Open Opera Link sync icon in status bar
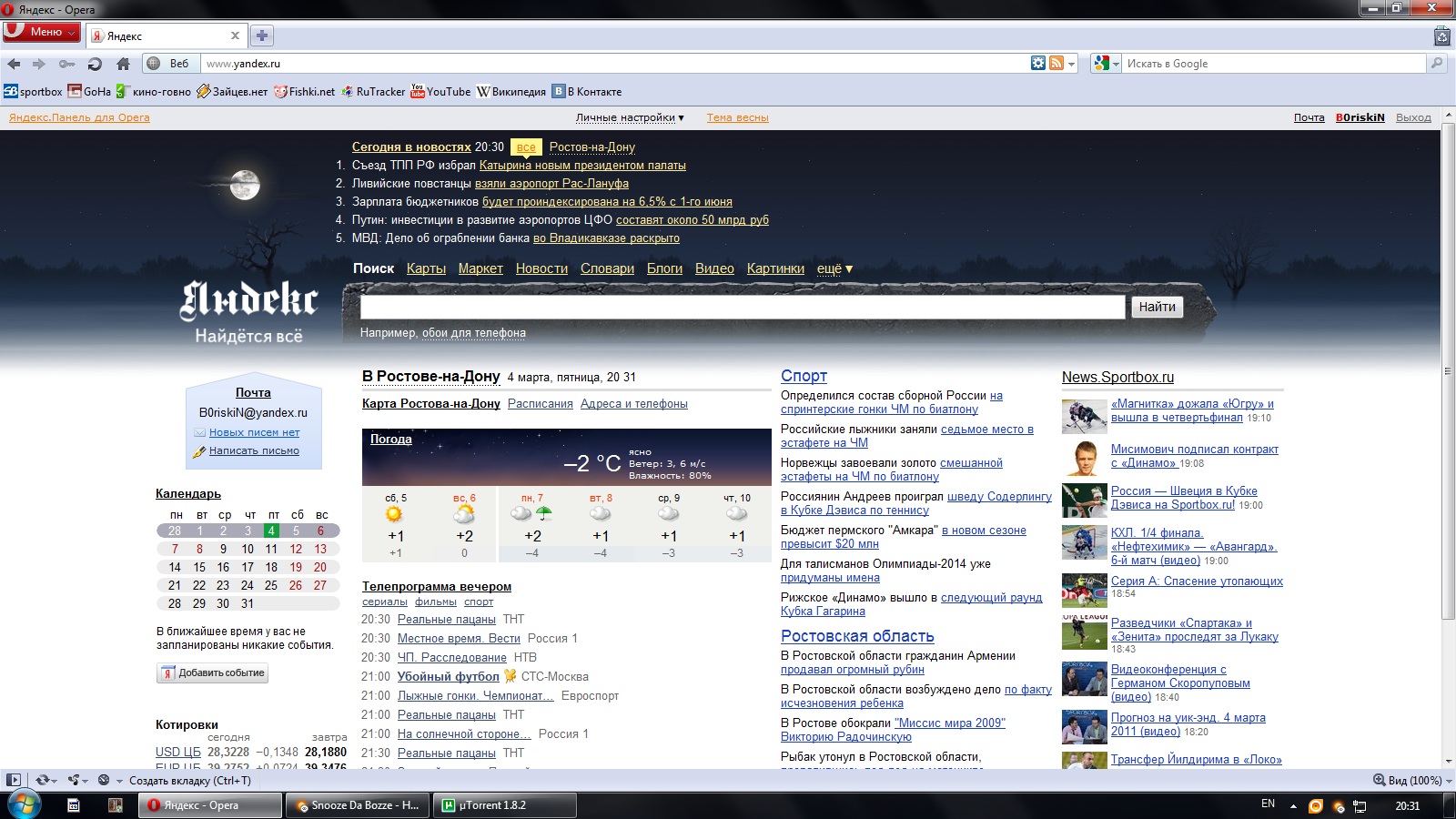 (45, 780)
